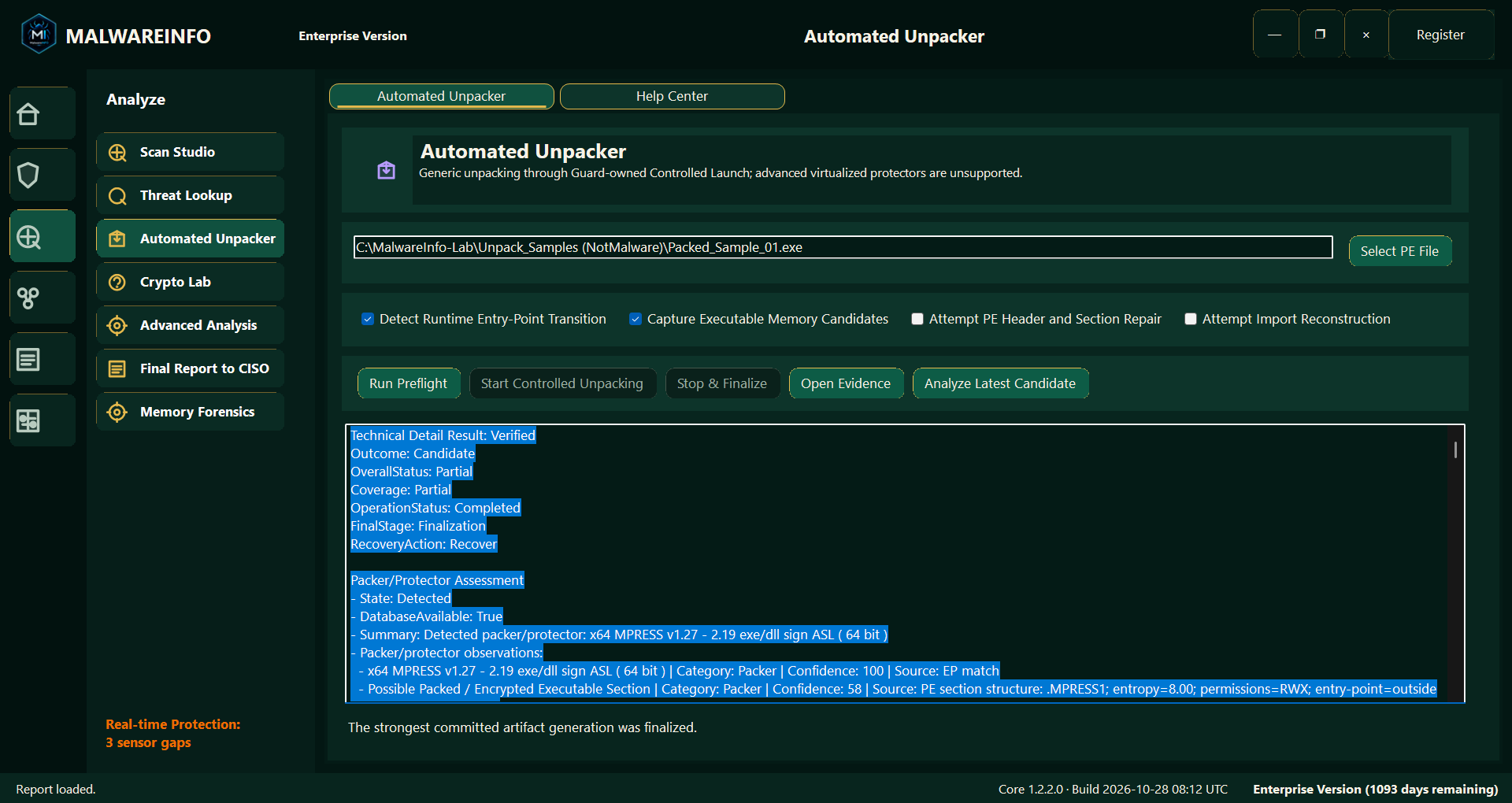Viewport: 1512px width, 803px height.
Task: Open Crypto Lab from Analyze menu
Action: click(x=191, y=282)
